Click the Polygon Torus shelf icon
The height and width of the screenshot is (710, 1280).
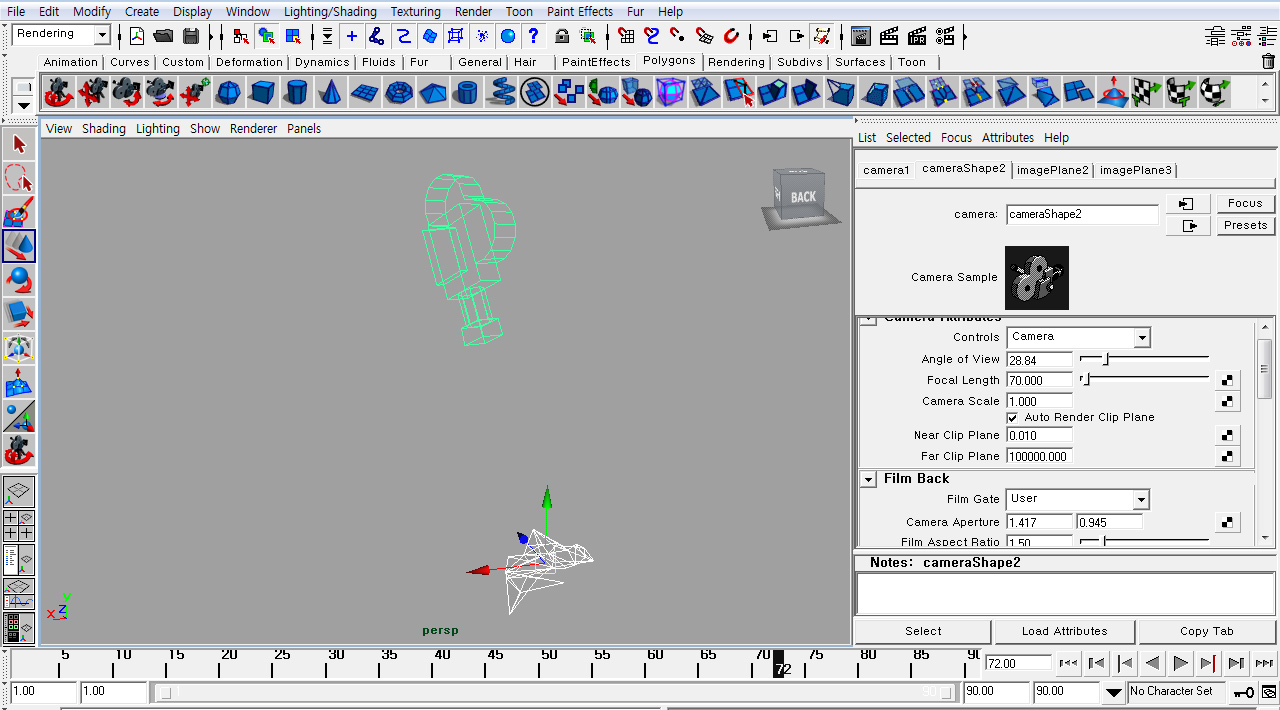[x=398, y=92]
